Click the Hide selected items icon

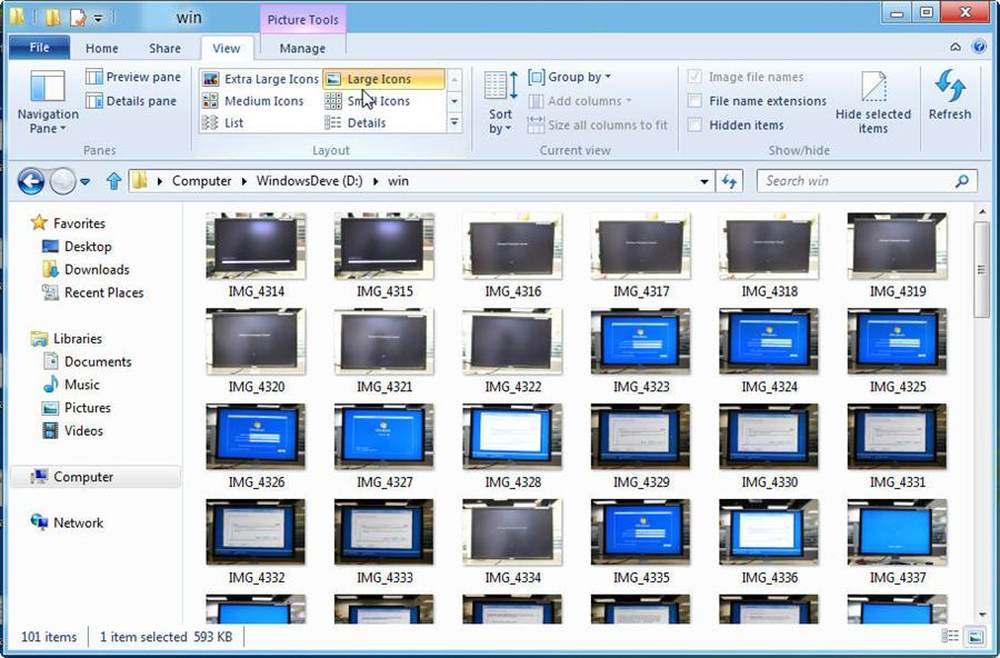point(873,88)
